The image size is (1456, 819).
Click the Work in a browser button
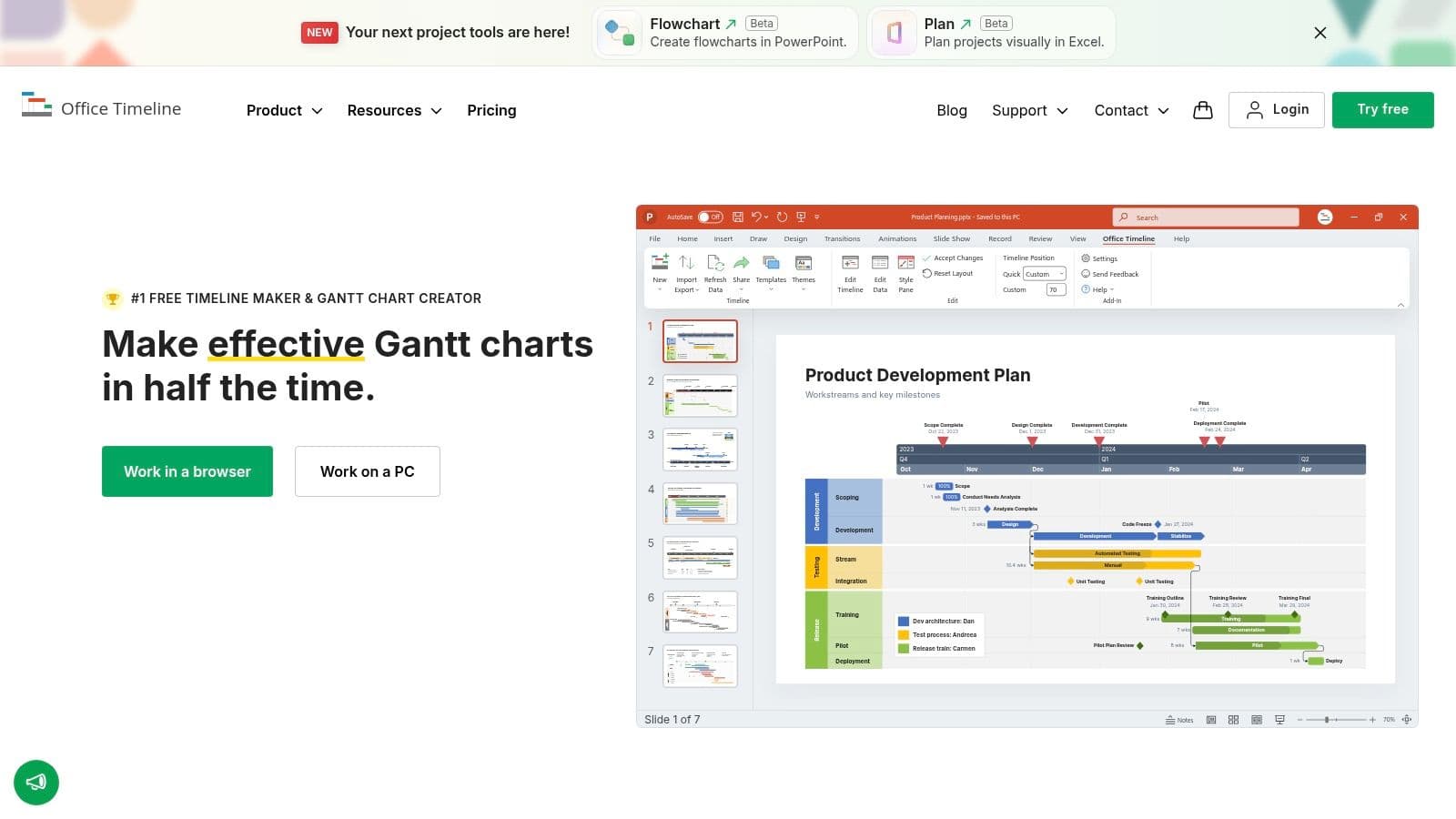click(x=187, y=471)
